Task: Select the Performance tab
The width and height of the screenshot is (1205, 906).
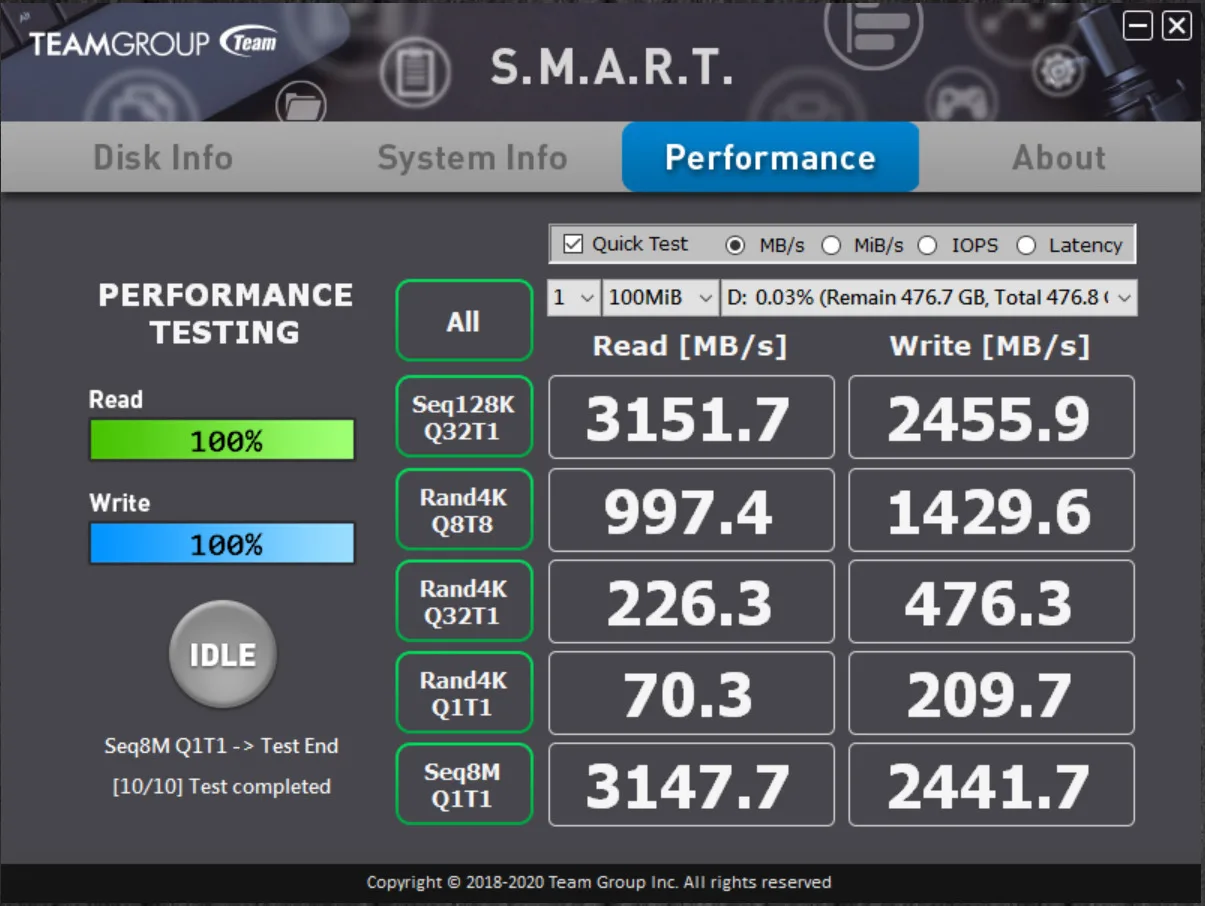Action: (770, 157)
